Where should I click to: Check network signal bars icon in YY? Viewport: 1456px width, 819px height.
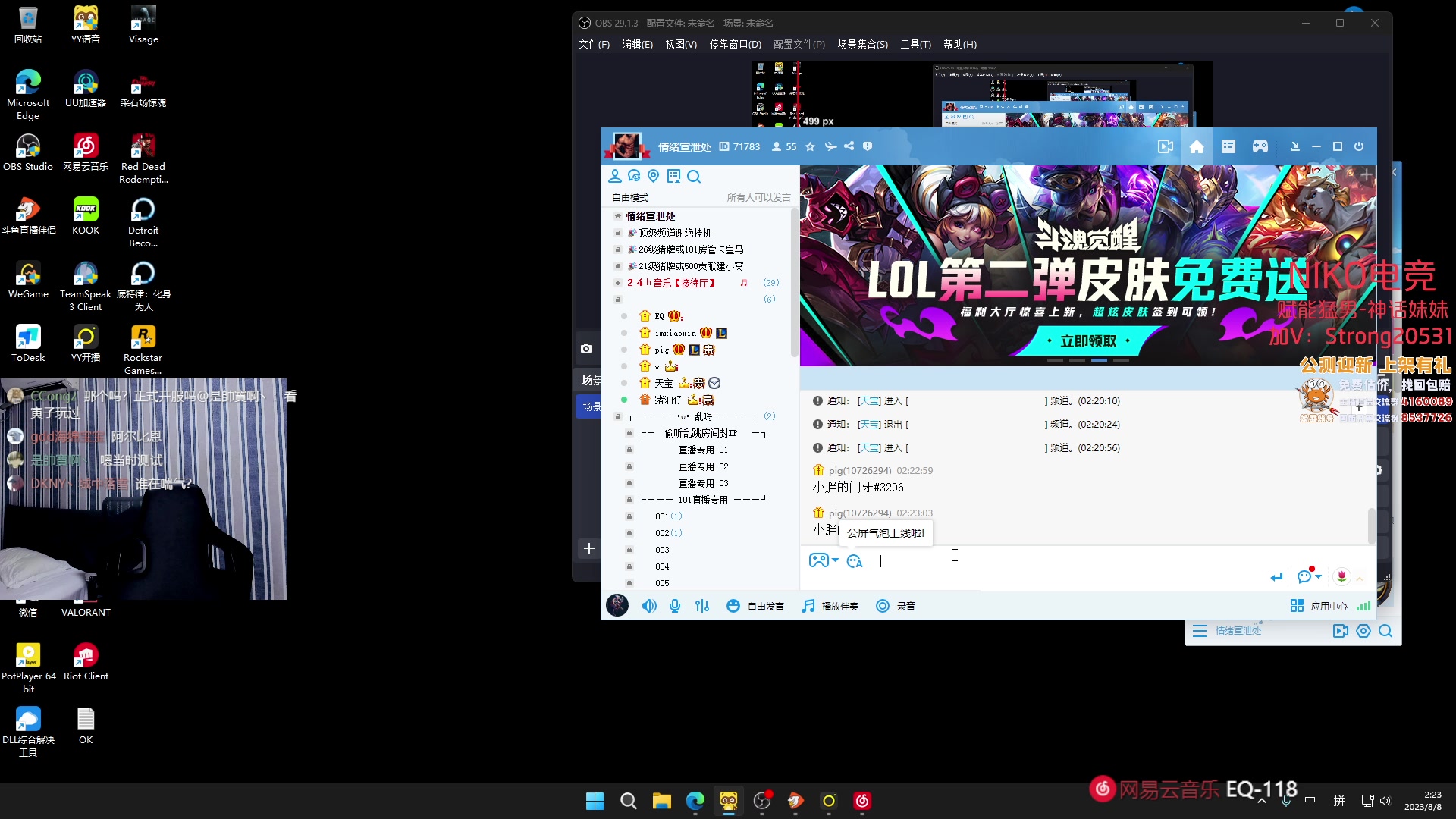1363,606
